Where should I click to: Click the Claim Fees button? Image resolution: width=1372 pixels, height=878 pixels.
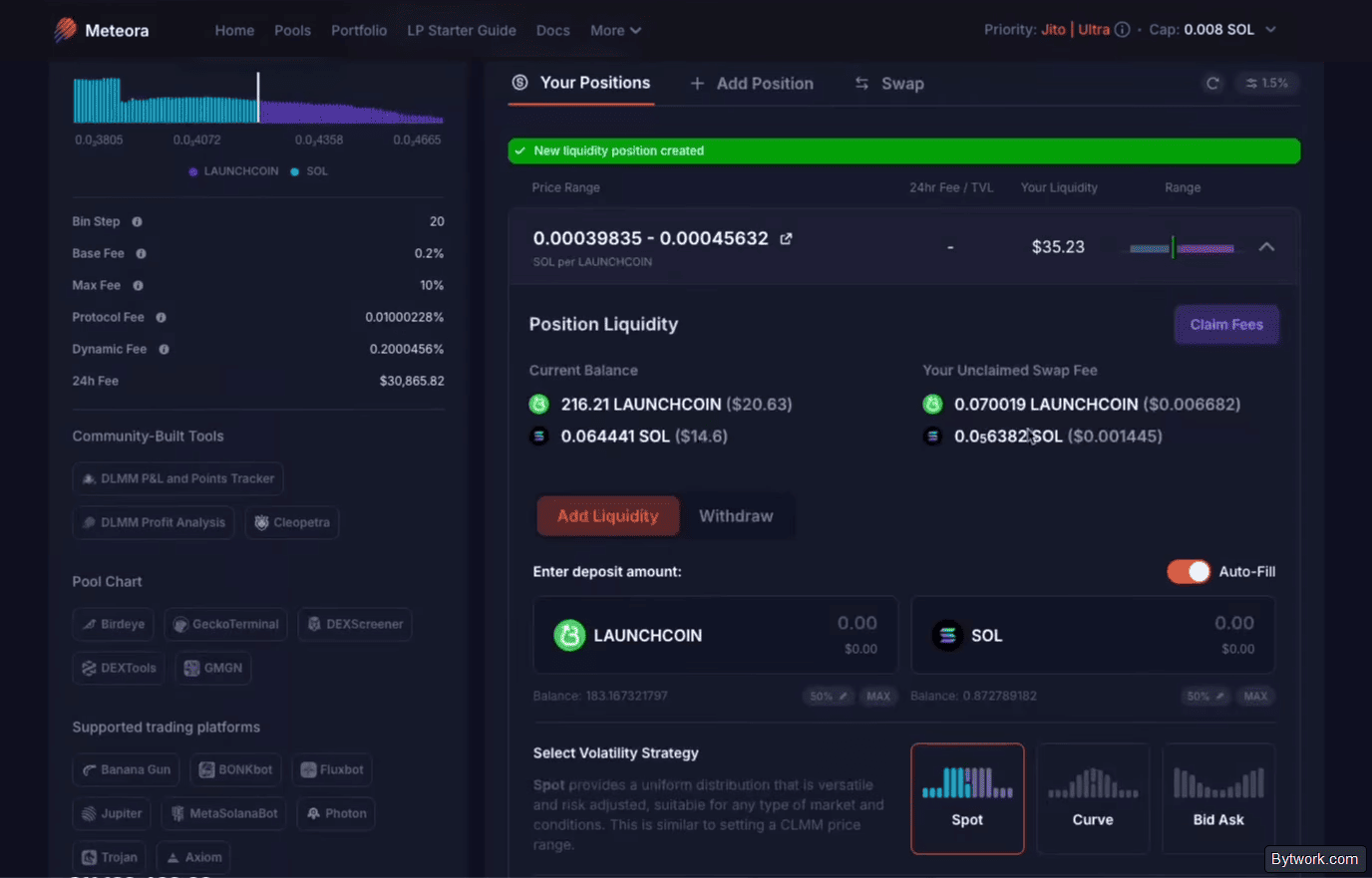pos(1226,324)
